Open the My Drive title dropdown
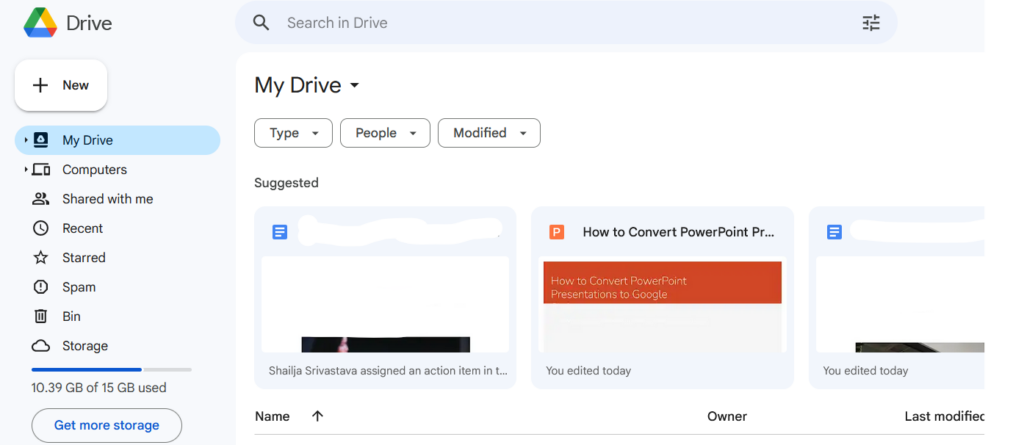 (354, 86)
